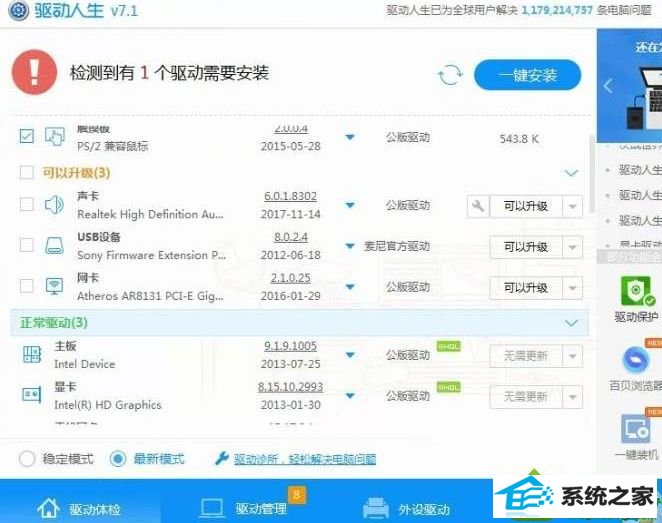Click the 一键安装 button
Screen dimensions: 662x523
click(x=528, y=75)
